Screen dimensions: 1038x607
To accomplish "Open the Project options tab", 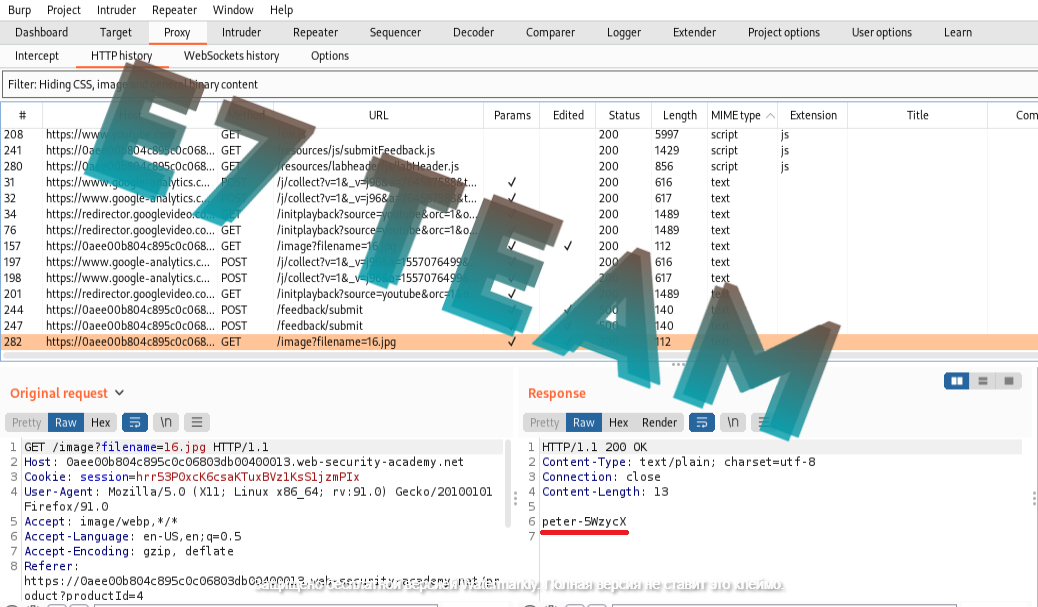I will click(784, 32).
